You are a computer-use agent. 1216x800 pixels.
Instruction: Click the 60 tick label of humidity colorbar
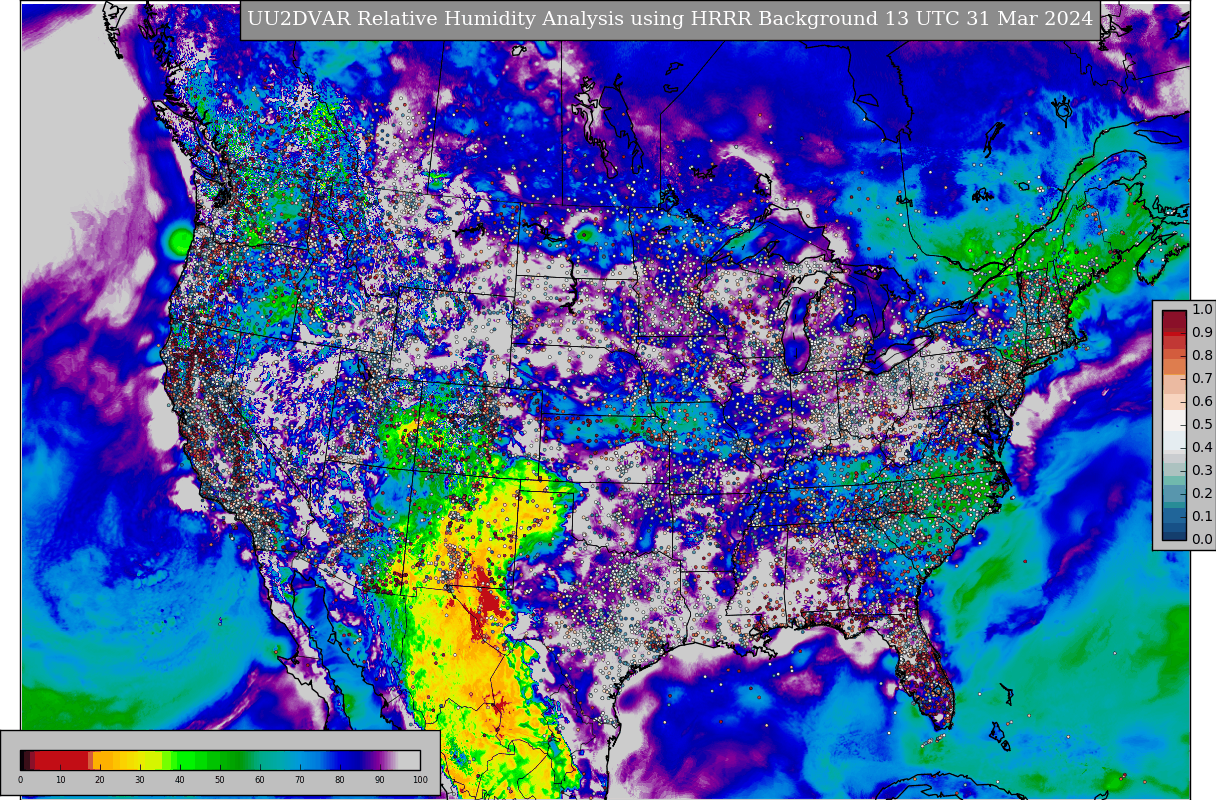coord(260,780)
